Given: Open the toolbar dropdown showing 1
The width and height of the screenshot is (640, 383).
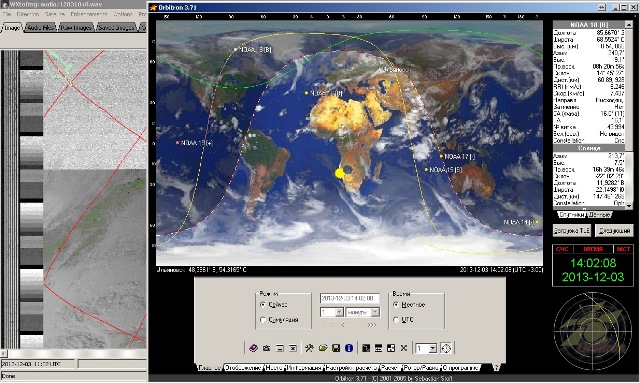Looking at the screenshot, I should pos(433,348).
